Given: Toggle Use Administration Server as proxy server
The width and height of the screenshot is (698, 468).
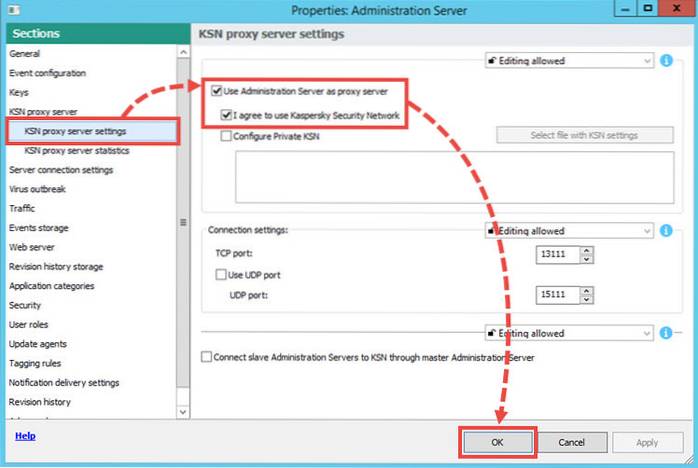Looking at the screenshot, I should (x=217, y=92).
